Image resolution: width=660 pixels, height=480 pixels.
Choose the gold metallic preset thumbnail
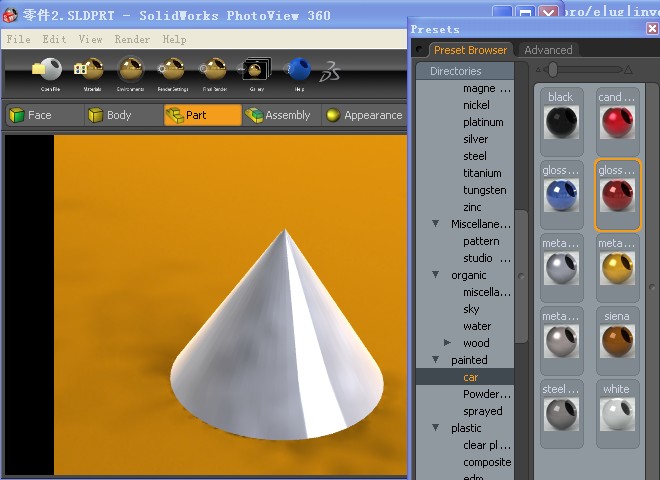[617, 268]
